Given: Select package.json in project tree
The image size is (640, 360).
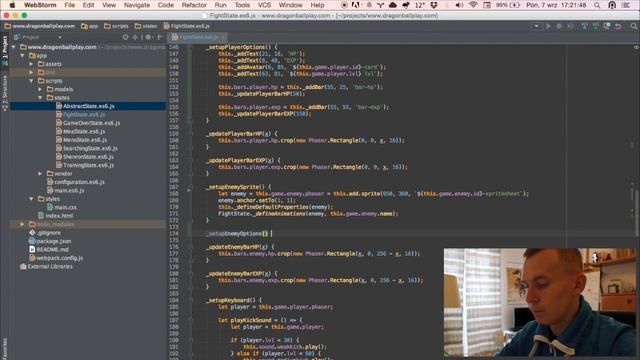Looking at the screenshot, I should (53, 241).
